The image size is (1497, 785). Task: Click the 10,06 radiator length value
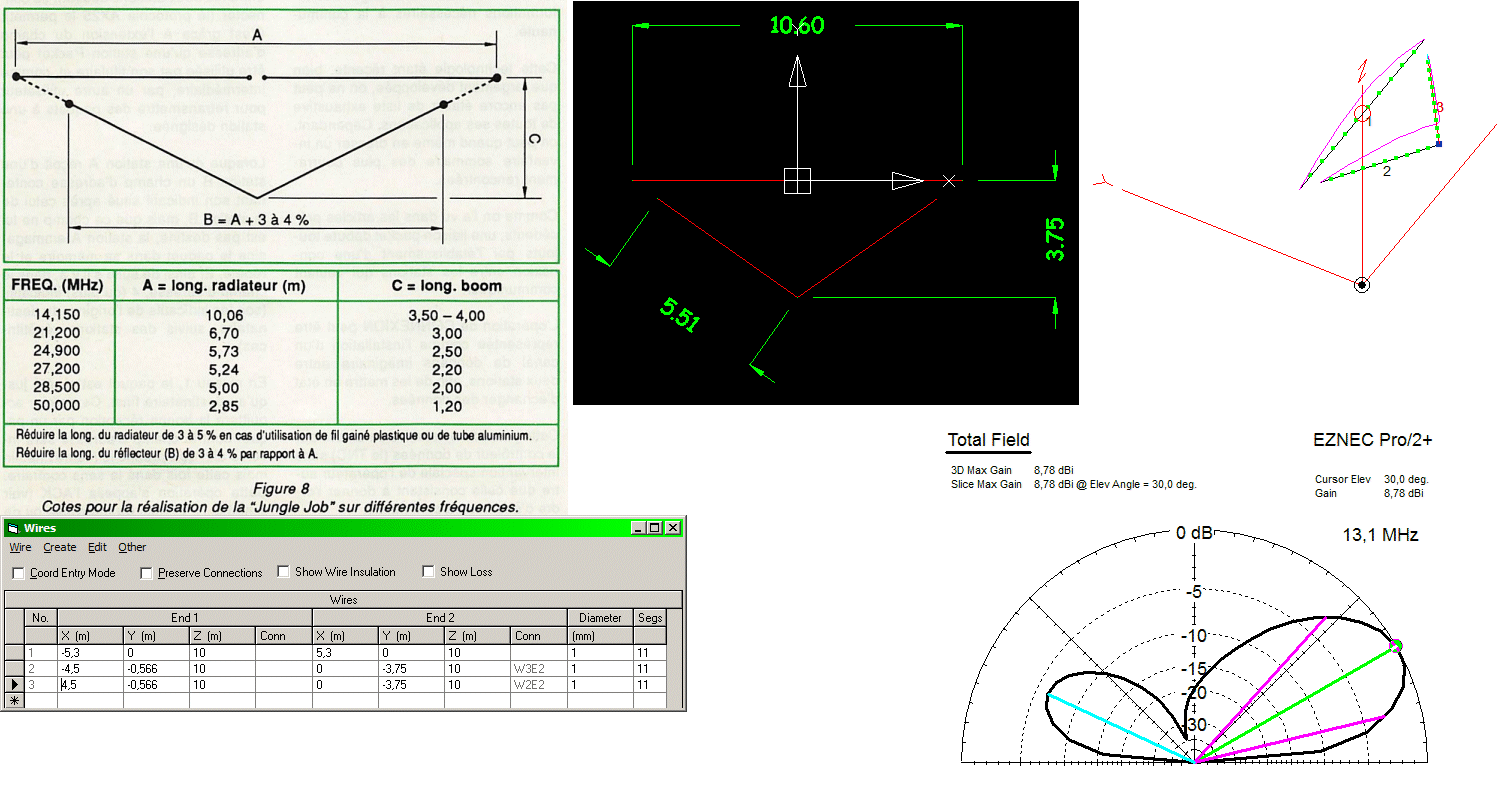pyautogui.click(x=226, y=315)
